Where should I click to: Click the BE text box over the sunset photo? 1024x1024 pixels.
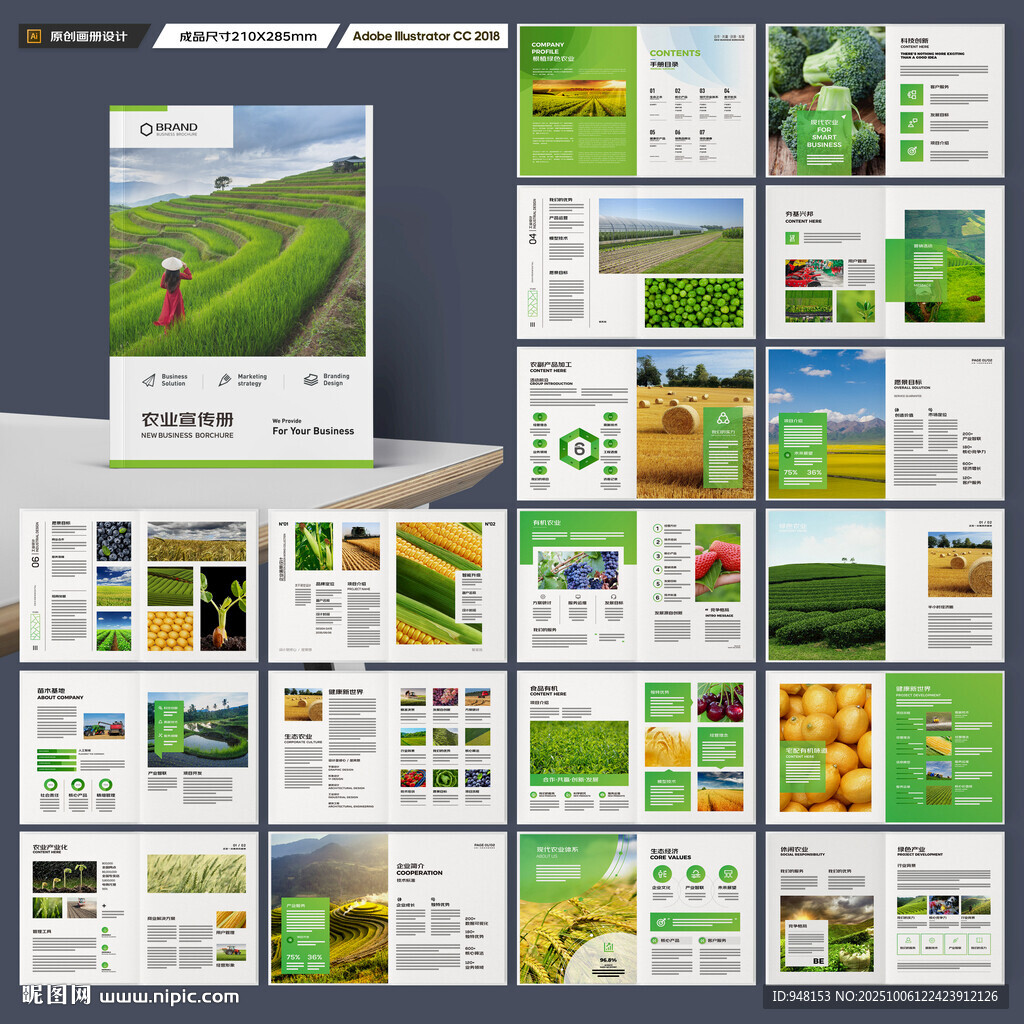coord(806,944)
